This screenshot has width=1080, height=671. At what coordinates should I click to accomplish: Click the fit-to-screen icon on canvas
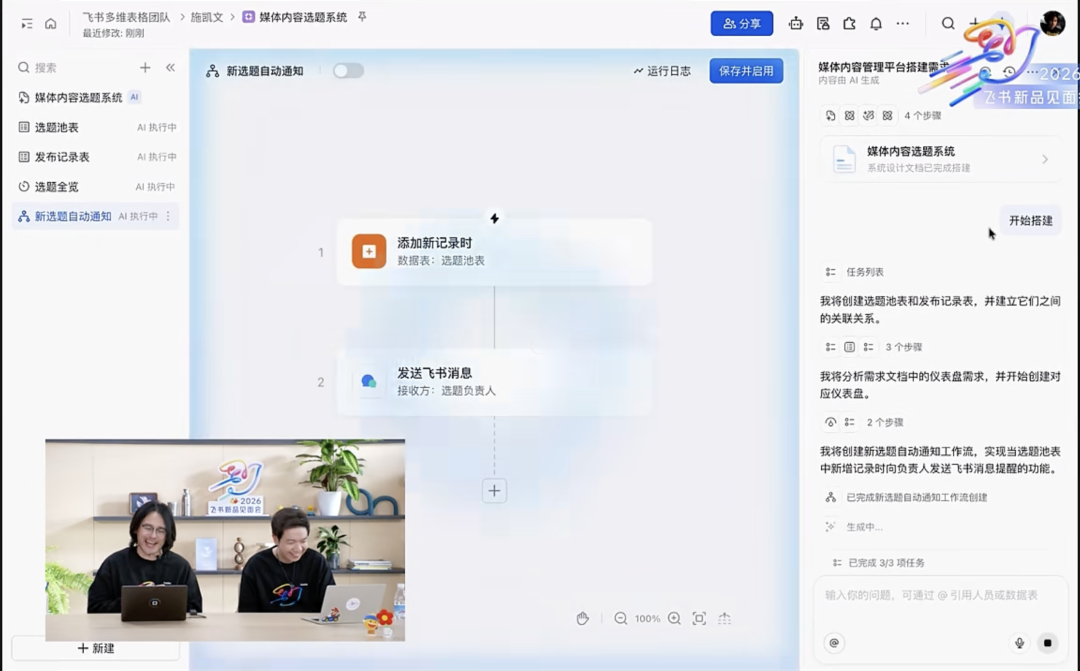pos(699,619)
